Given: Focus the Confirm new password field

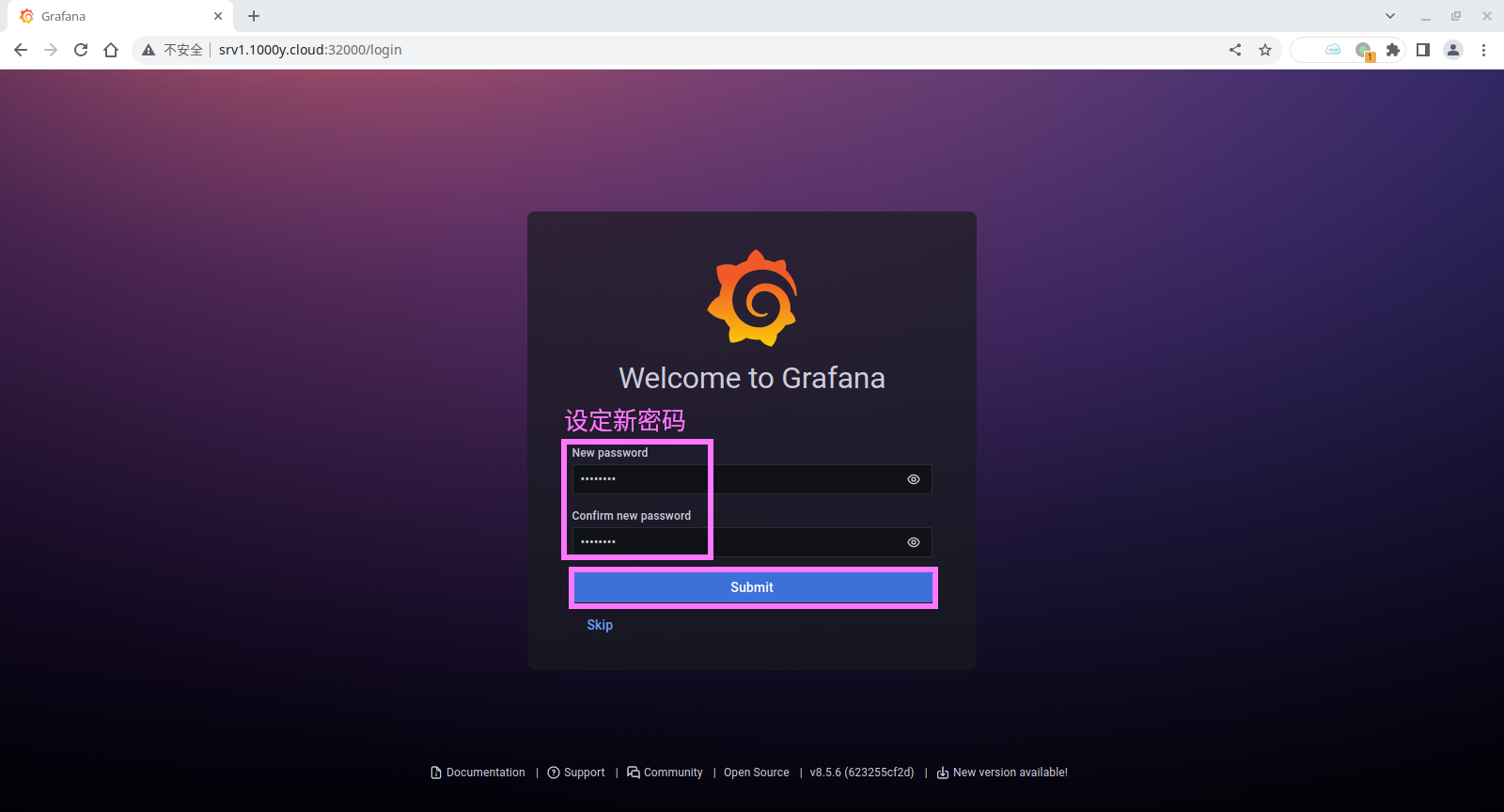Looking at the screenshot, I should click(x=752, y=542).
